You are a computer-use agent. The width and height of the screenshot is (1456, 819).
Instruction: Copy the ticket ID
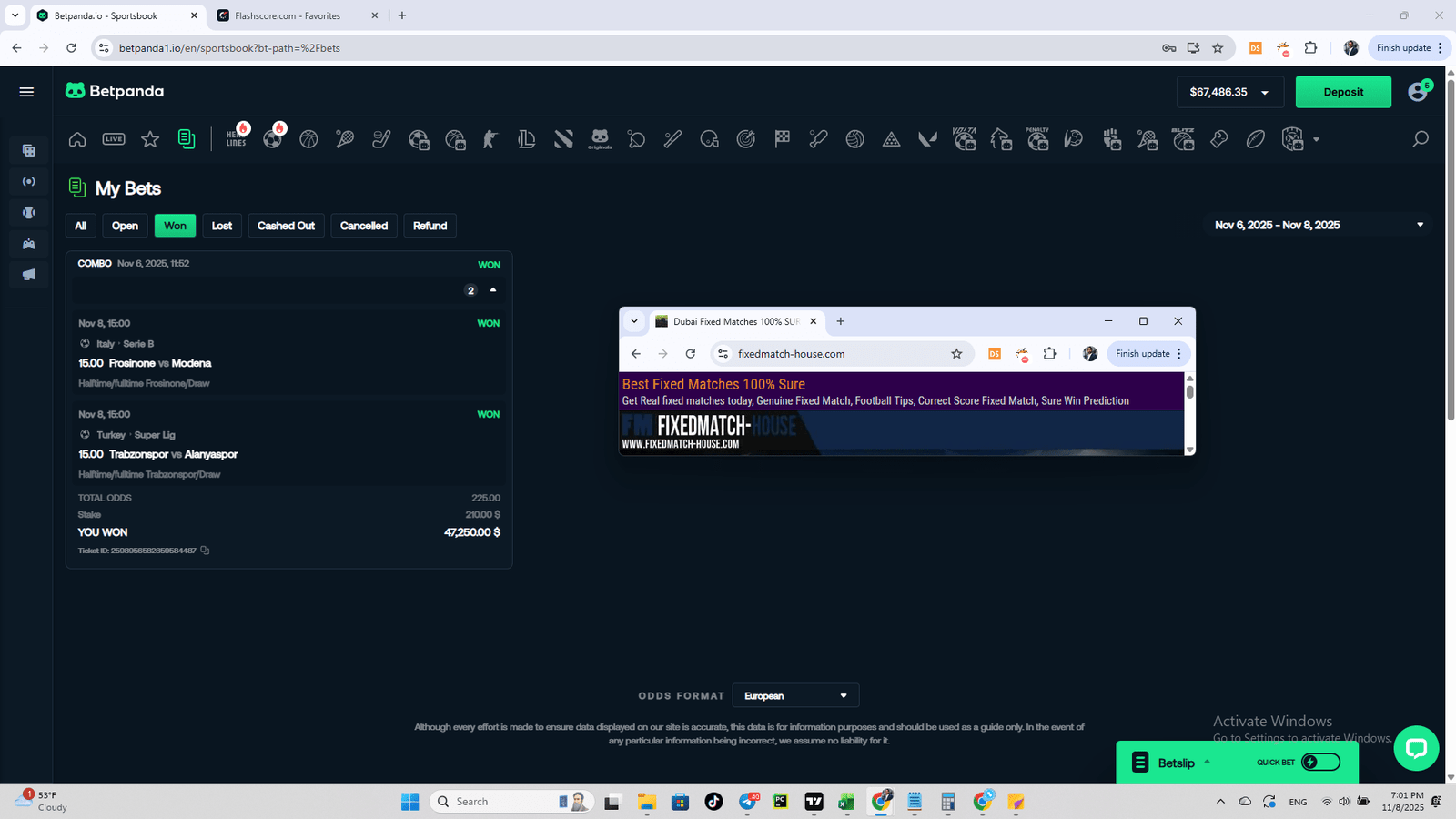coord(205,551)
